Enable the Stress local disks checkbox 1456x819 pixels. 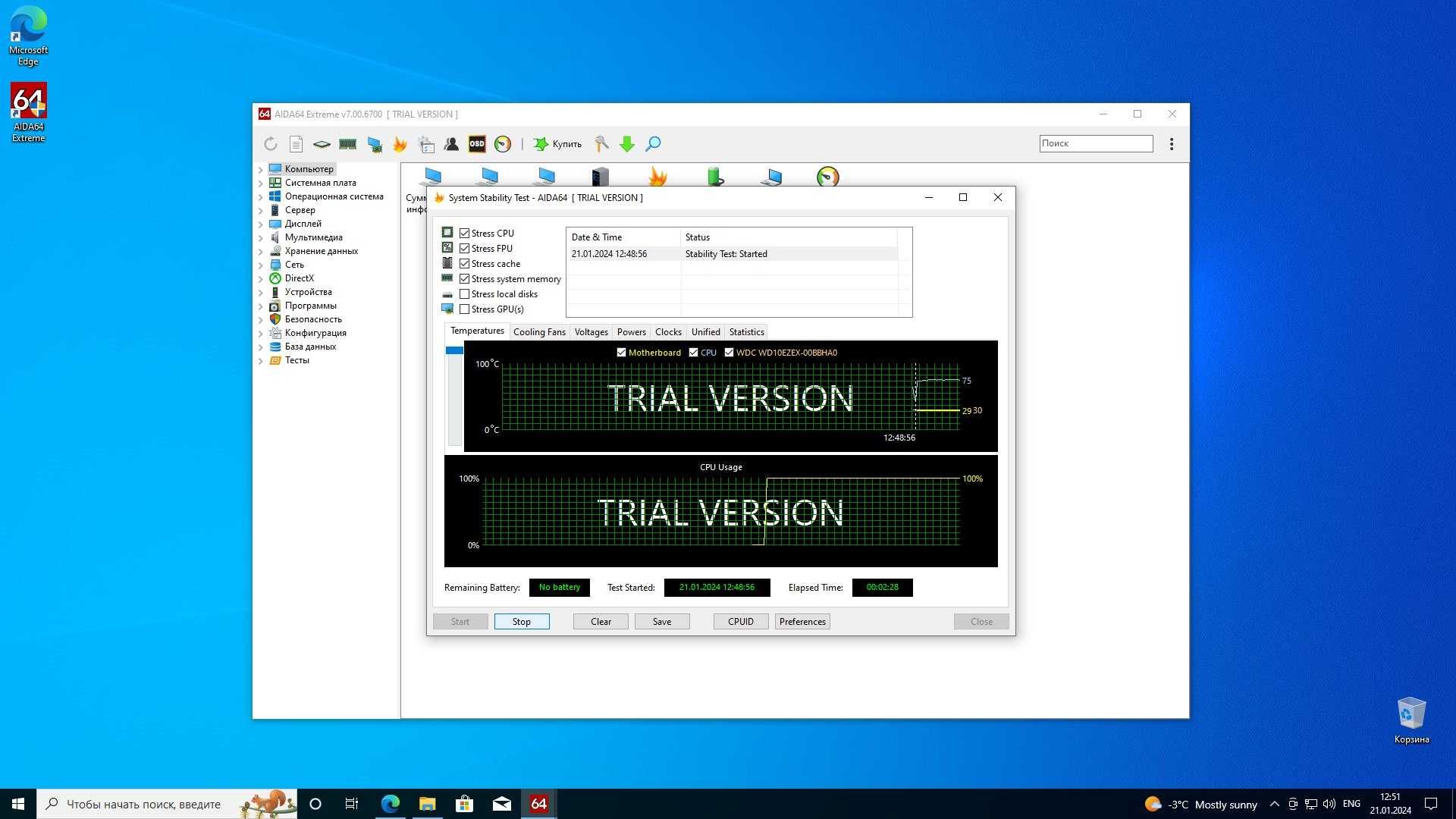(x=465, y=294)
